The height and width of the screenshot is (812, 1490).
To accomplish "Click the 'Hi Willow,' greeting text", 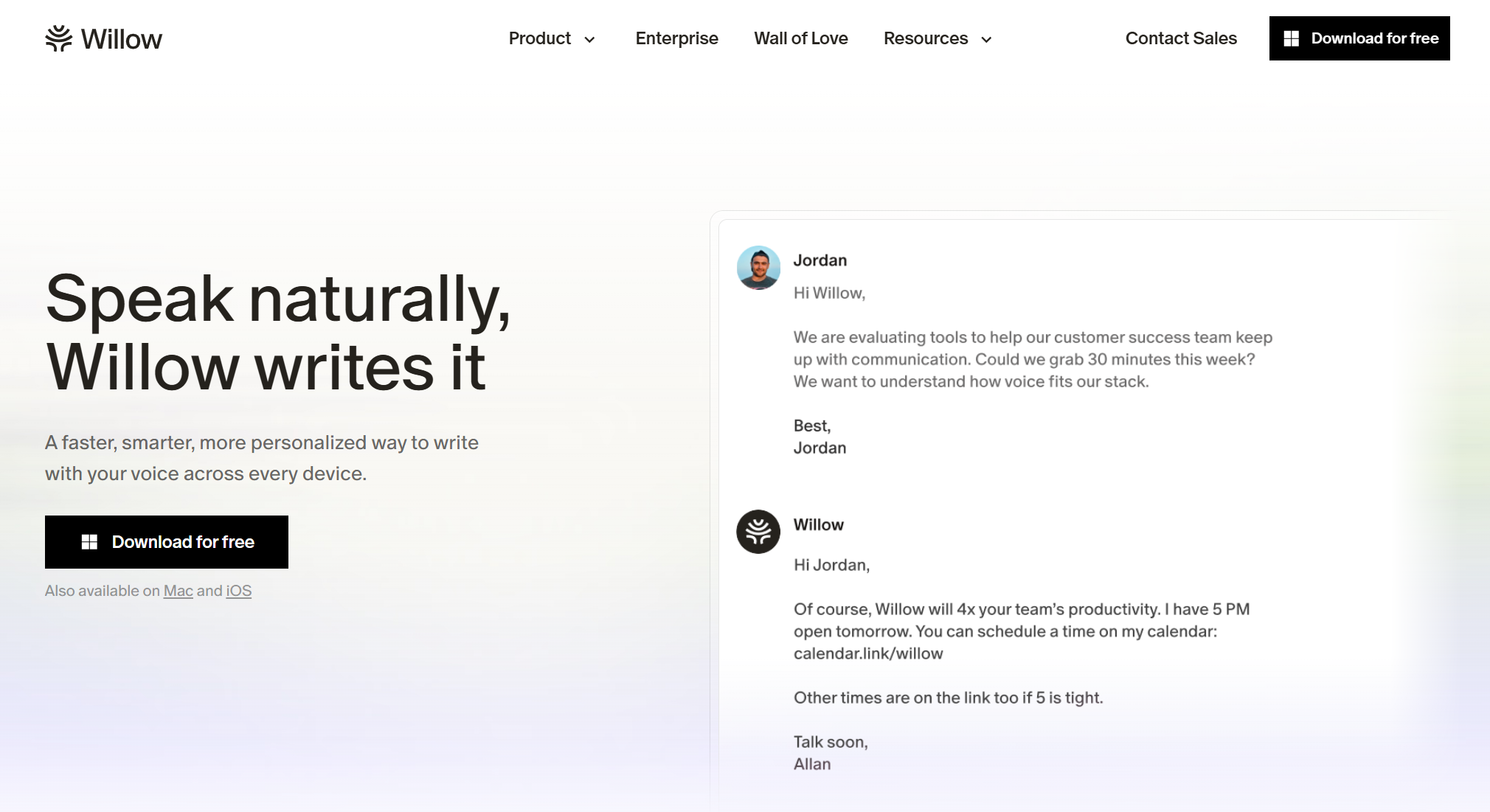I will point(829,293).
